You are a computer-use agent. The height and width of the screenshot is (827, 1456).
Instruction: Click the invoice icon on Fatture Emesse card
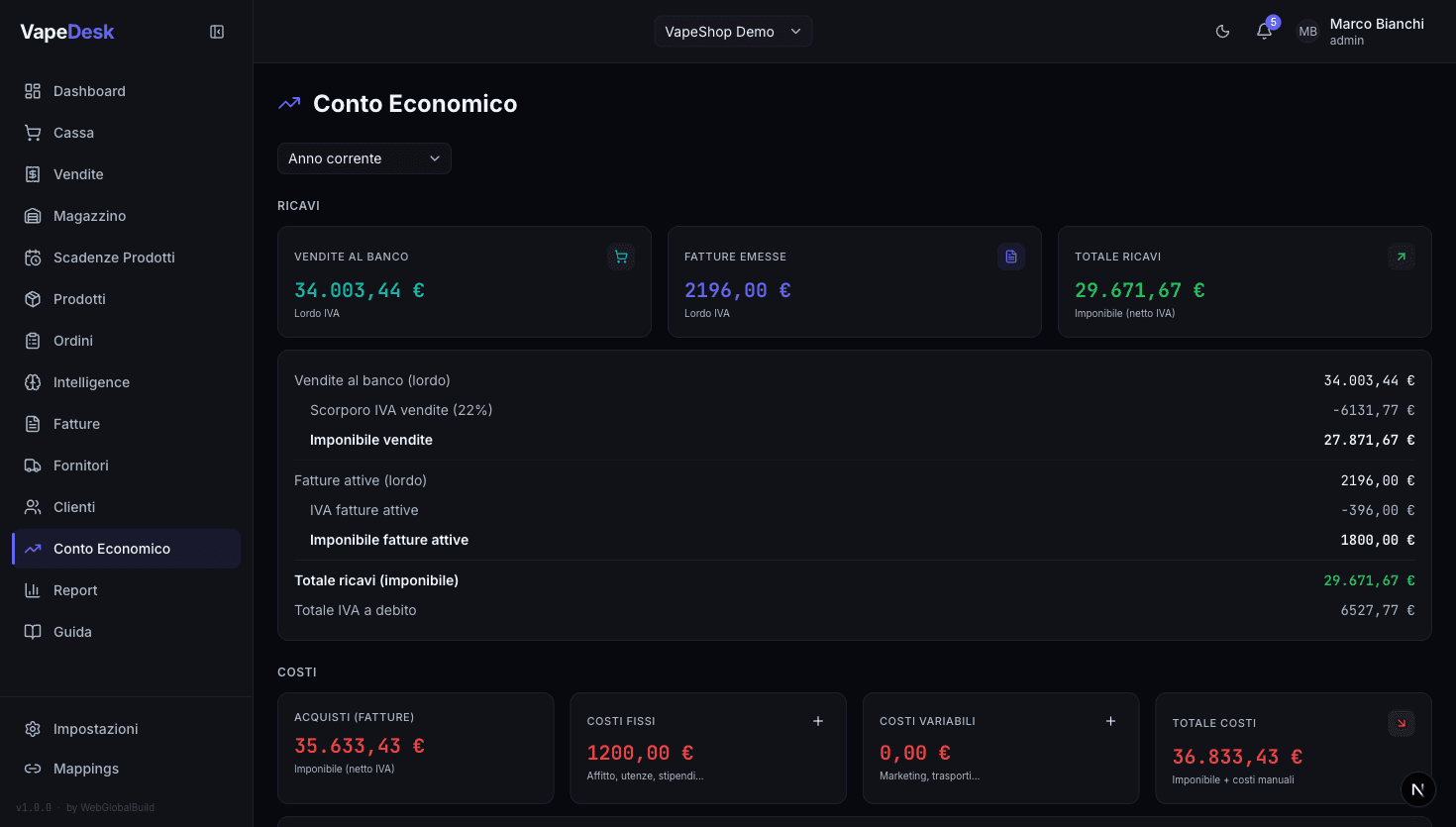pos(1011,256)
